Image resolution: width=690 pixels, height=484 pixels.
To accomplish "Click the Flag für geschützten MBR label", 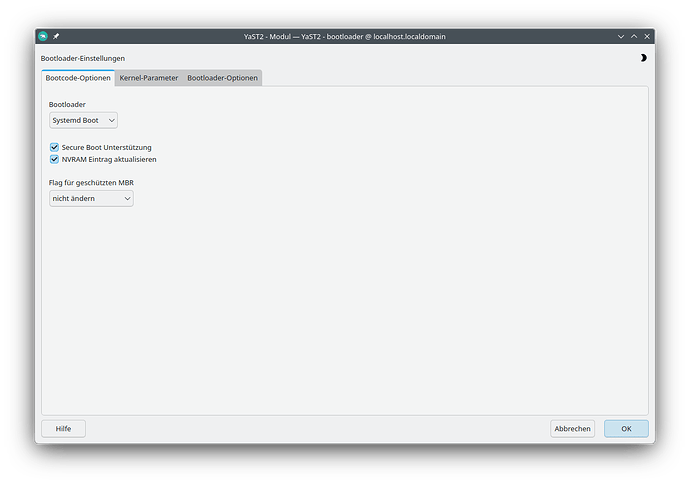I will 91,183.
